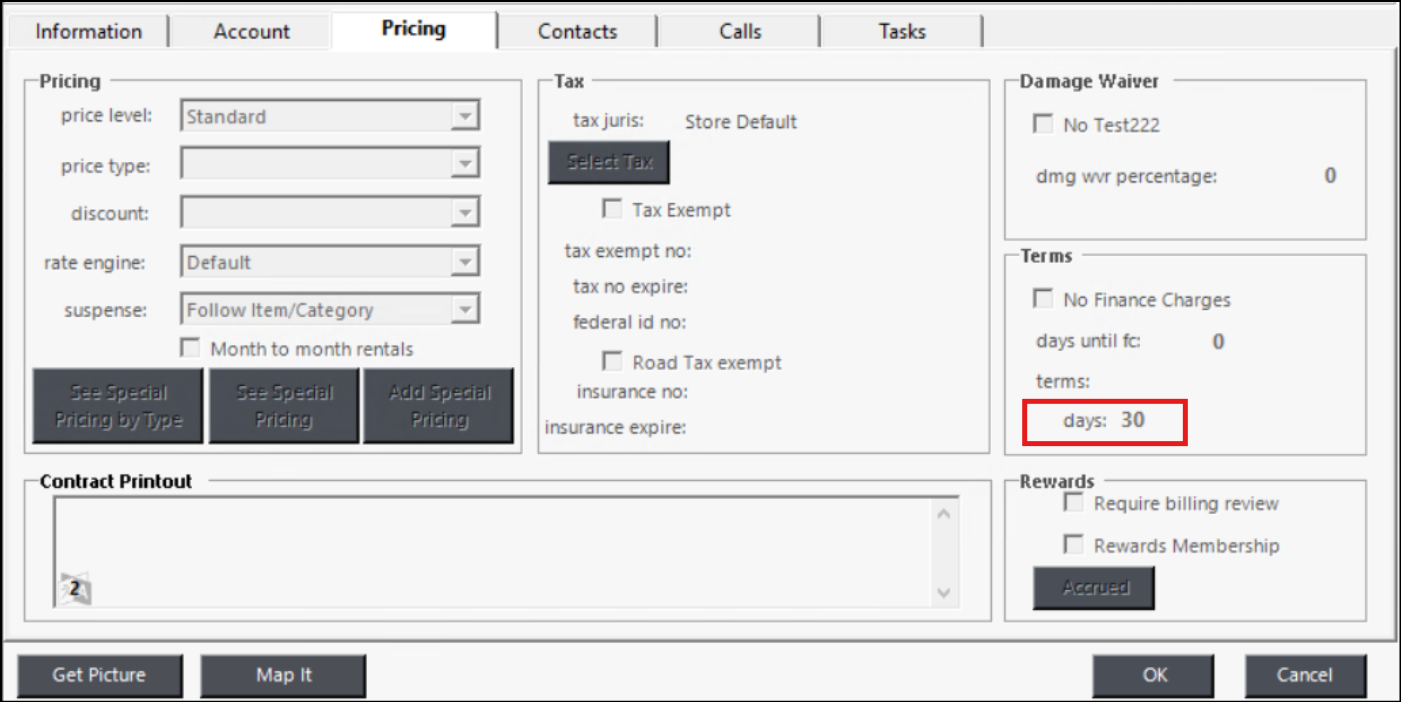Click the small icon in Contract Printout box

tap(75, 589)
